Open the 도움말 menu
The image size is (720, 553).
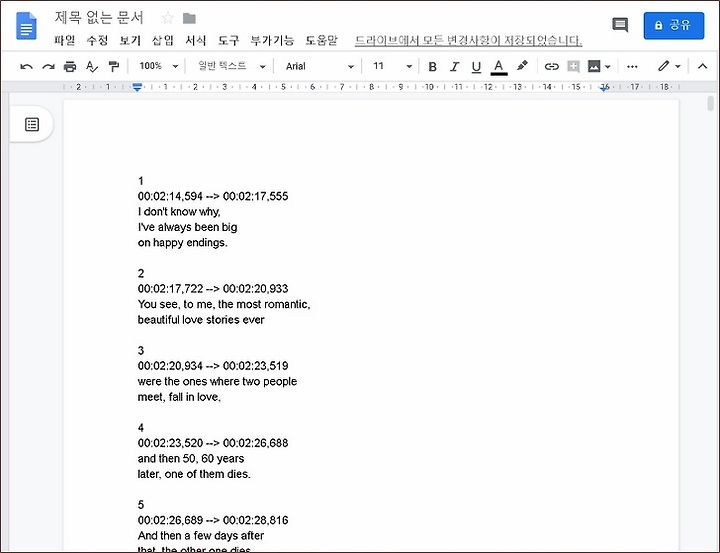point(321,40)
